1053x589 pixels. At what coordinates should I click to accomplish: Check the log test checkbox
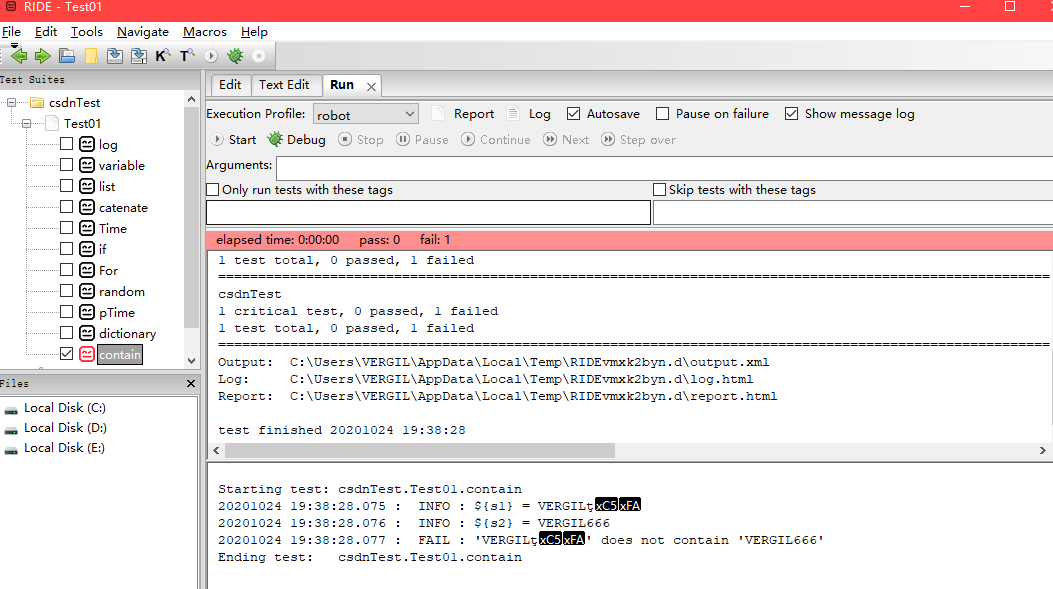(66, 144)
